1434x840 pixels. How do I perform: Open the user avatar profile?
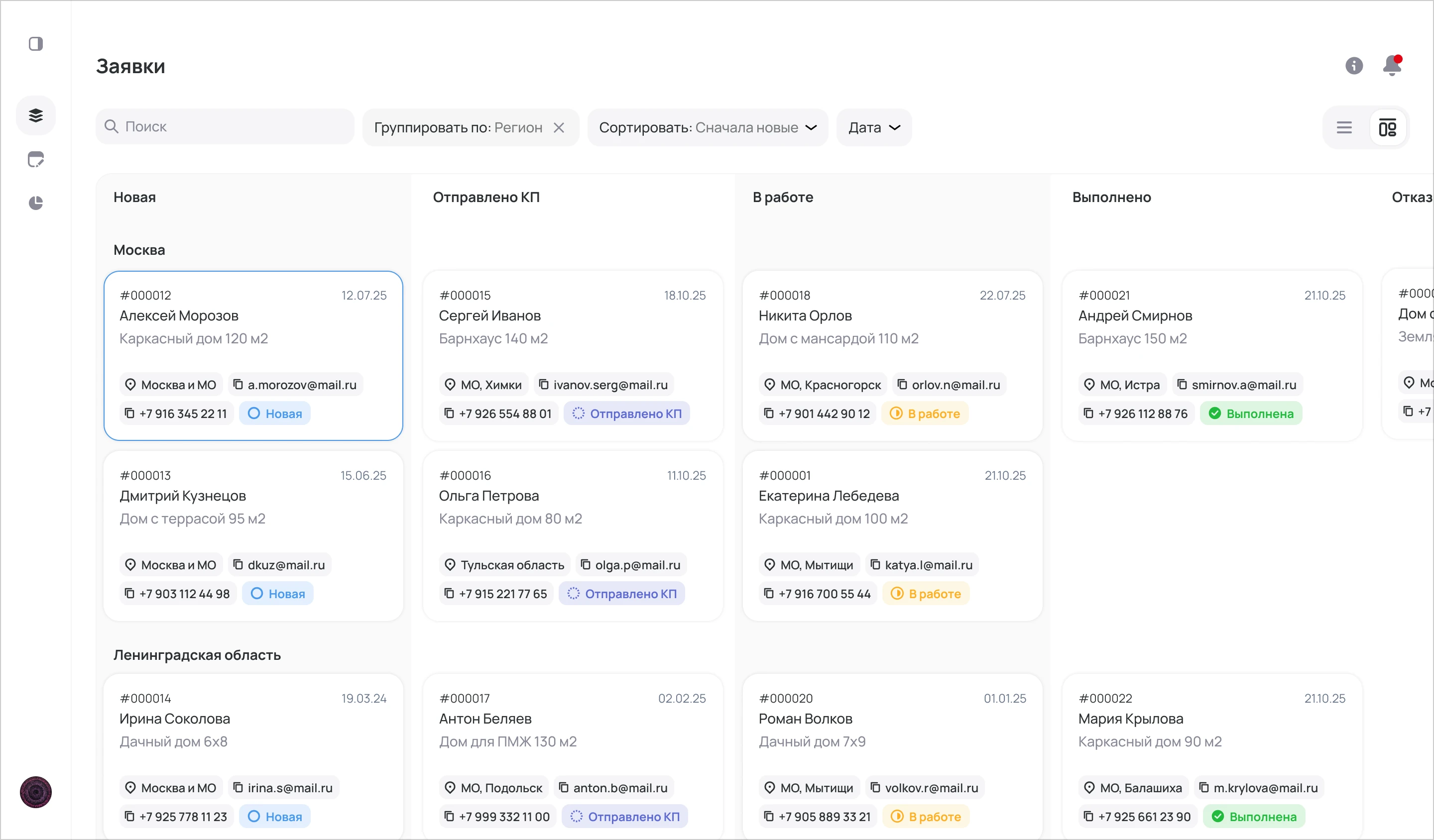tap(36, 792)
